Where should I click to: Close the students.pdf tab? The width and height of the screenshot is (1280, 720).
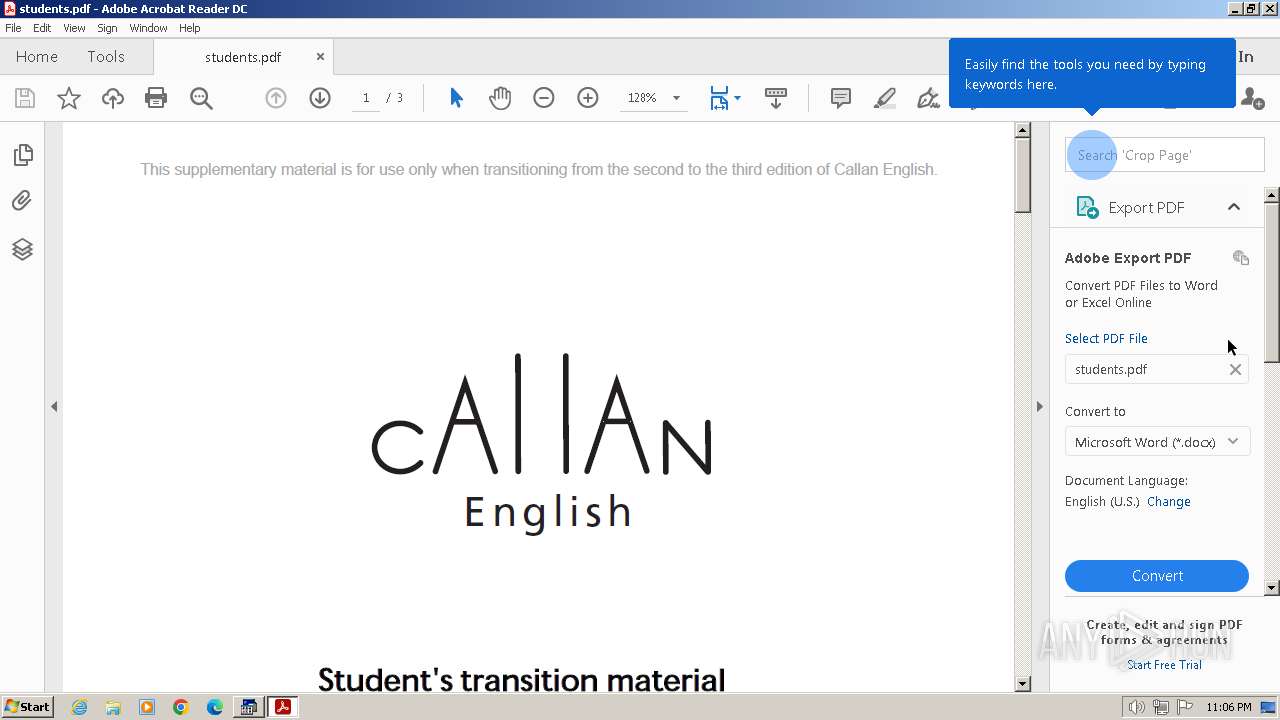pos(320,57)
